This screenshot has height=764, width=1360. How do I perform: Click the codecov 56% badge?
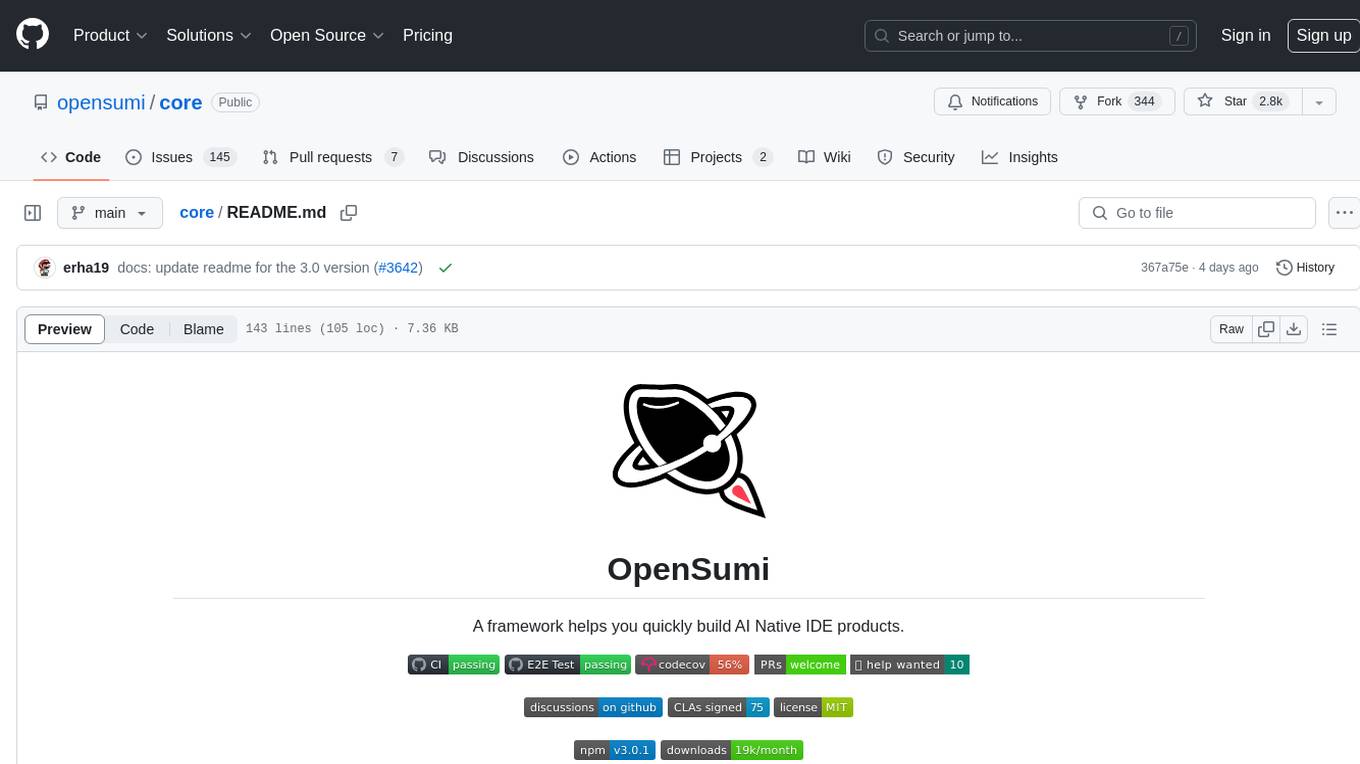pos(693,664)
